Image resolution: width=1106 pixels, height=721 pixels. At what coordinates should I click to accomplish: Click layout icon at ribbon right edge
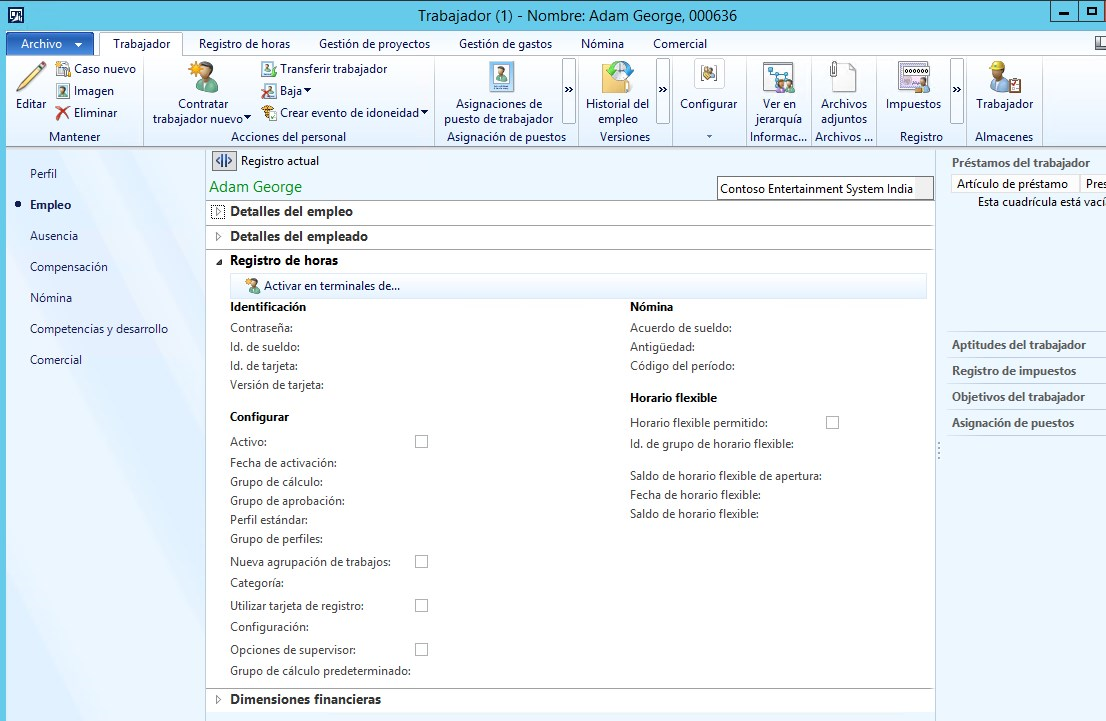click(1100, 43)
